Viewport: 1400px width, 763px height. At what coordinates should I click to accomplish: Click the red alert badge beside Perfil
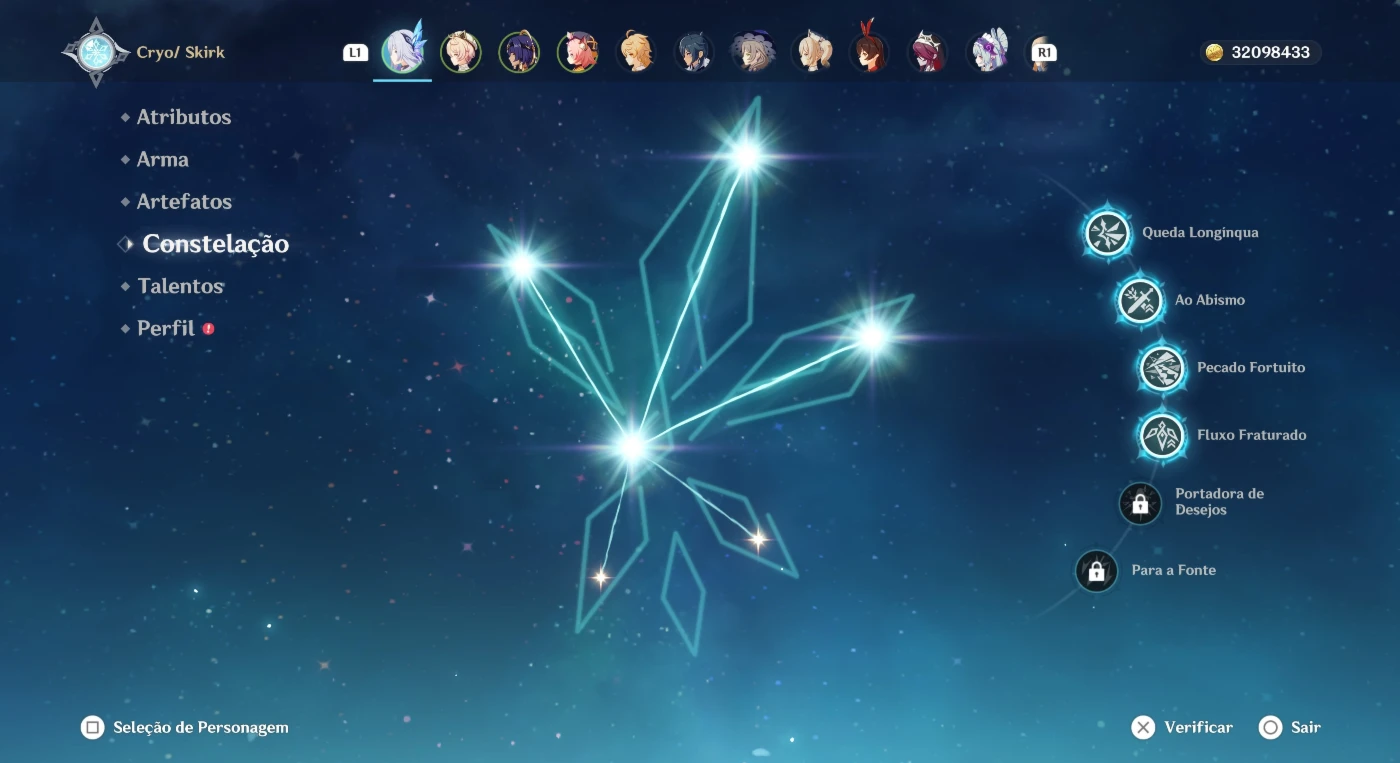[x=208, y=328]
